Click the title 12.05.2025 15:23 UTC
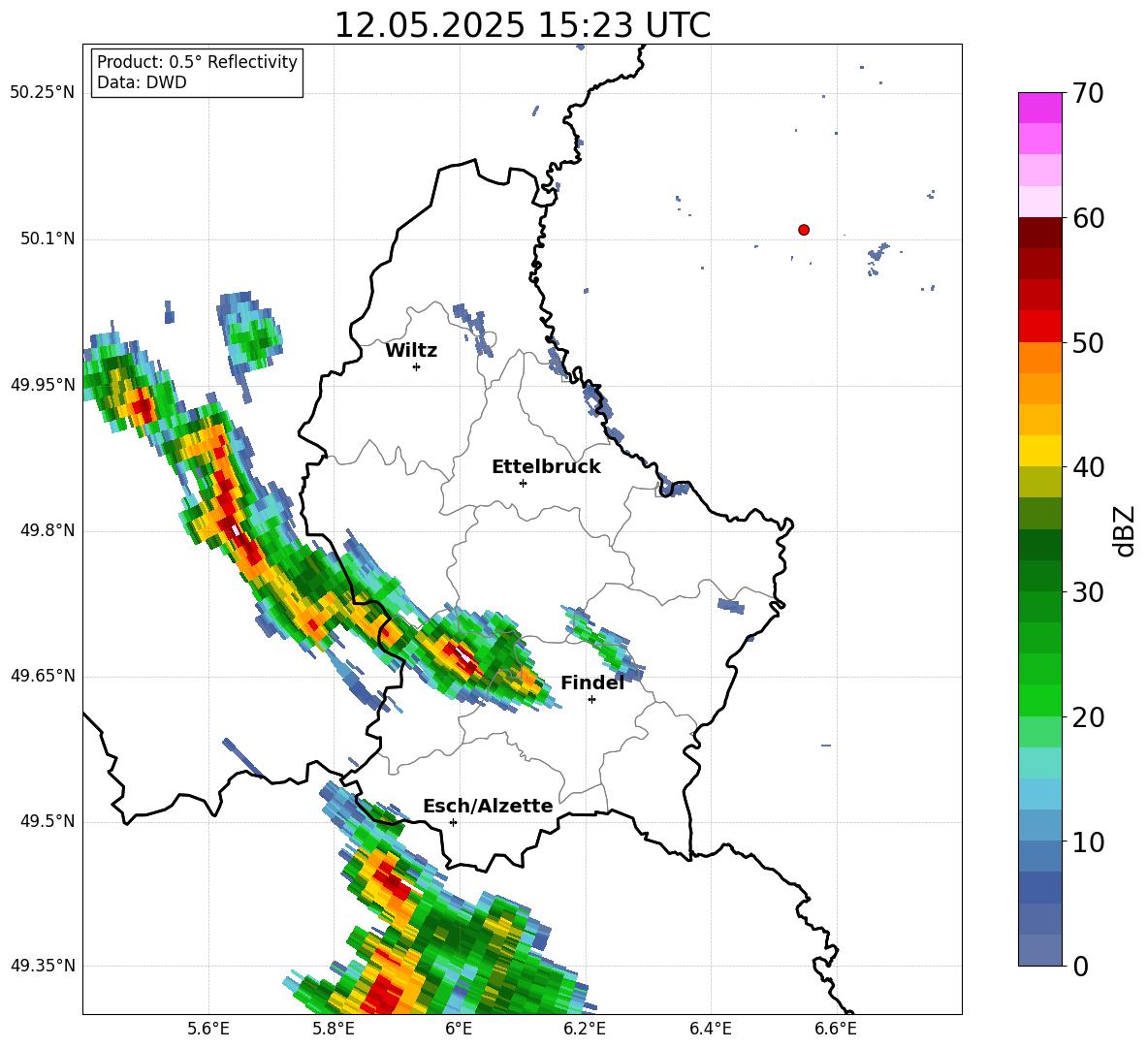This screenshot has height=1048, width=1148. [x=522, y=25]
